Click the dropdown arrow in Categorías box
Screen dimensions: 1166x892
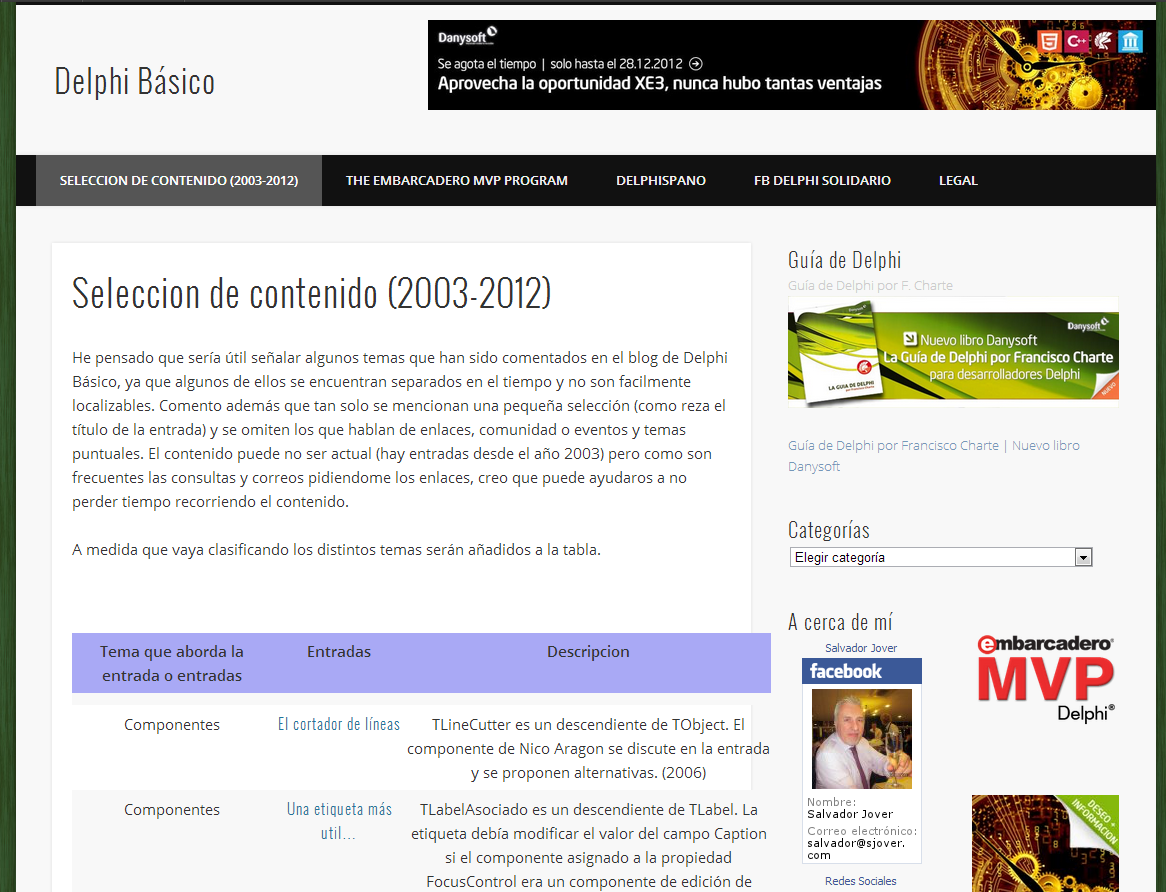click(x=1082, y=558)
